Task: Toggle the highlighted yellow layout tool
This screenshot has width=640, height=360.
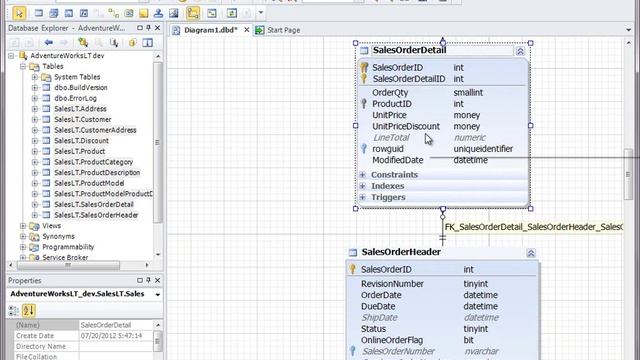Action: pyautogui.click(x=193, y=13)
